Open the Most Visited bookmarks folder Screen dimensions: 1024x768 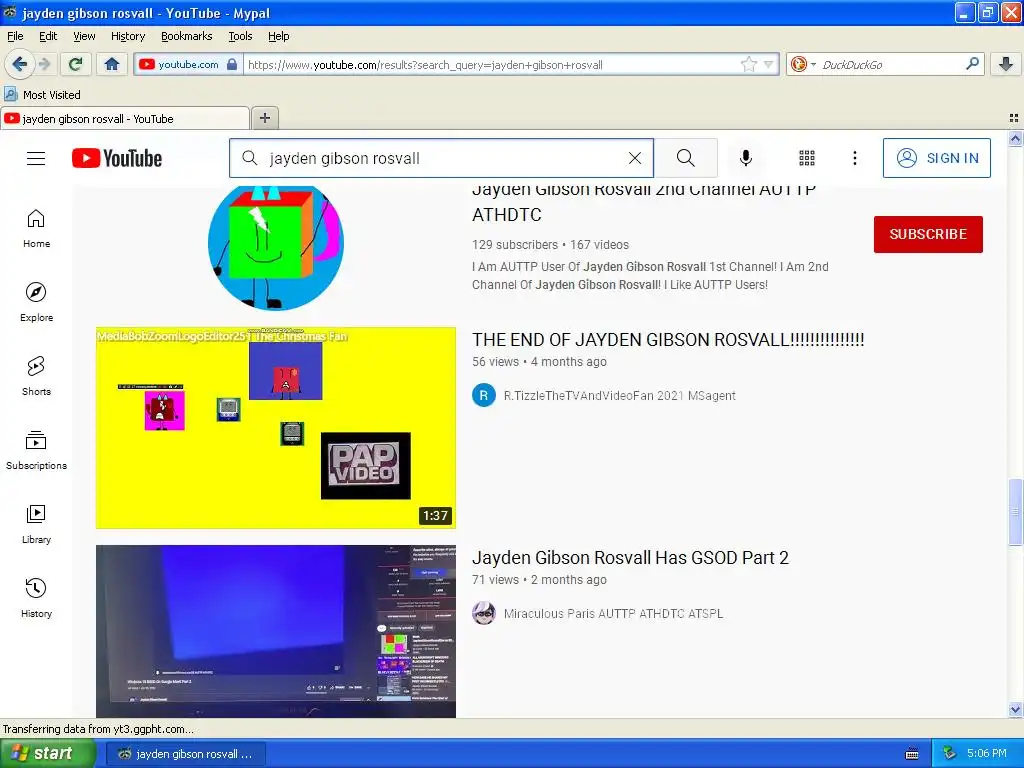pos(43,95)
